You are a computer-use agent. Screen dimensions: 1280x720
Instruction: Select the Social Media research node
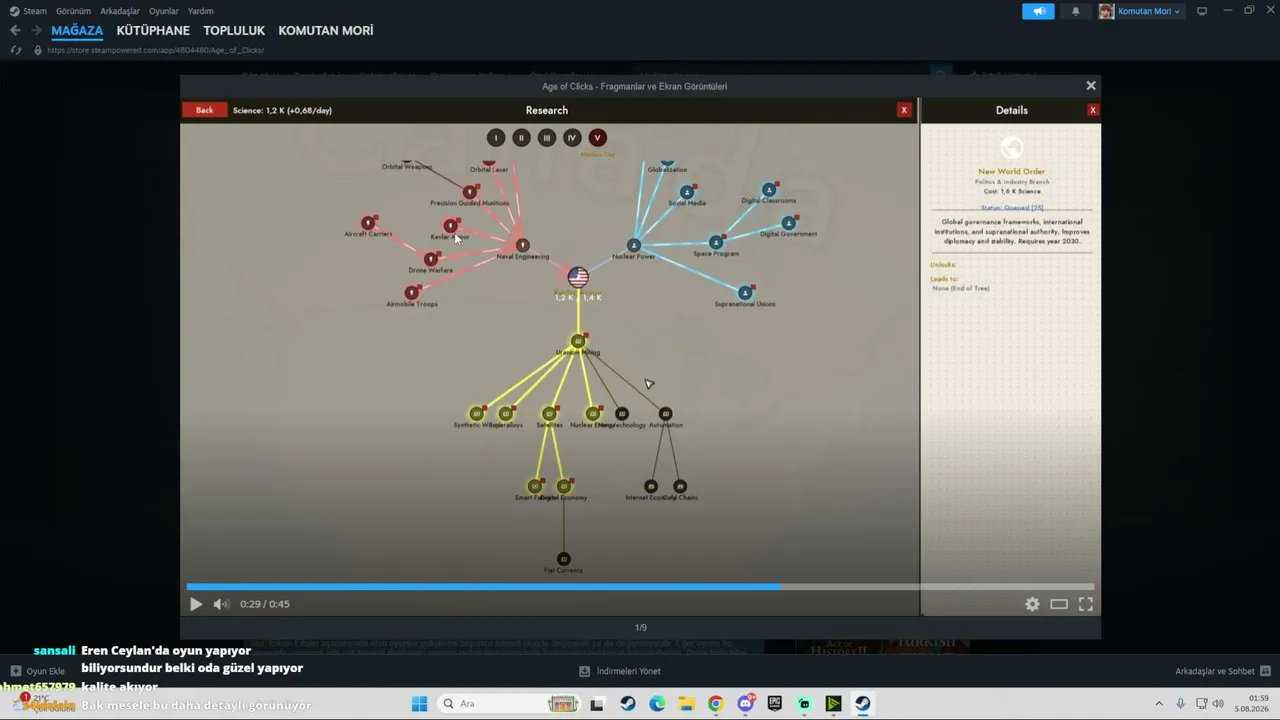(x=687, y=192)
